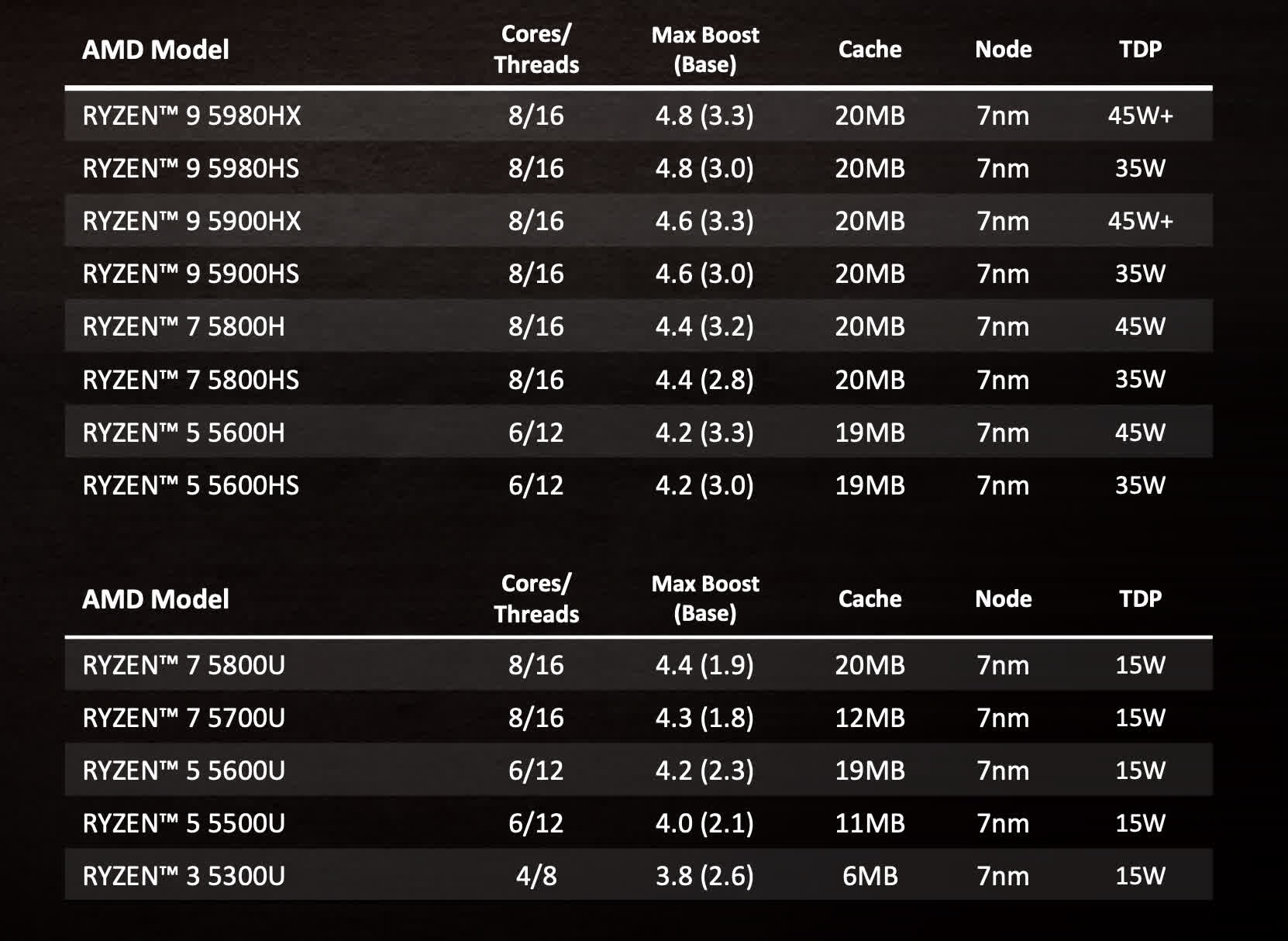Image resolution: width=1288 pixels, height=941 pixels.
Task: Click the 4.0 (2.1) boost value for 5500U
Action: coord(704,823)
